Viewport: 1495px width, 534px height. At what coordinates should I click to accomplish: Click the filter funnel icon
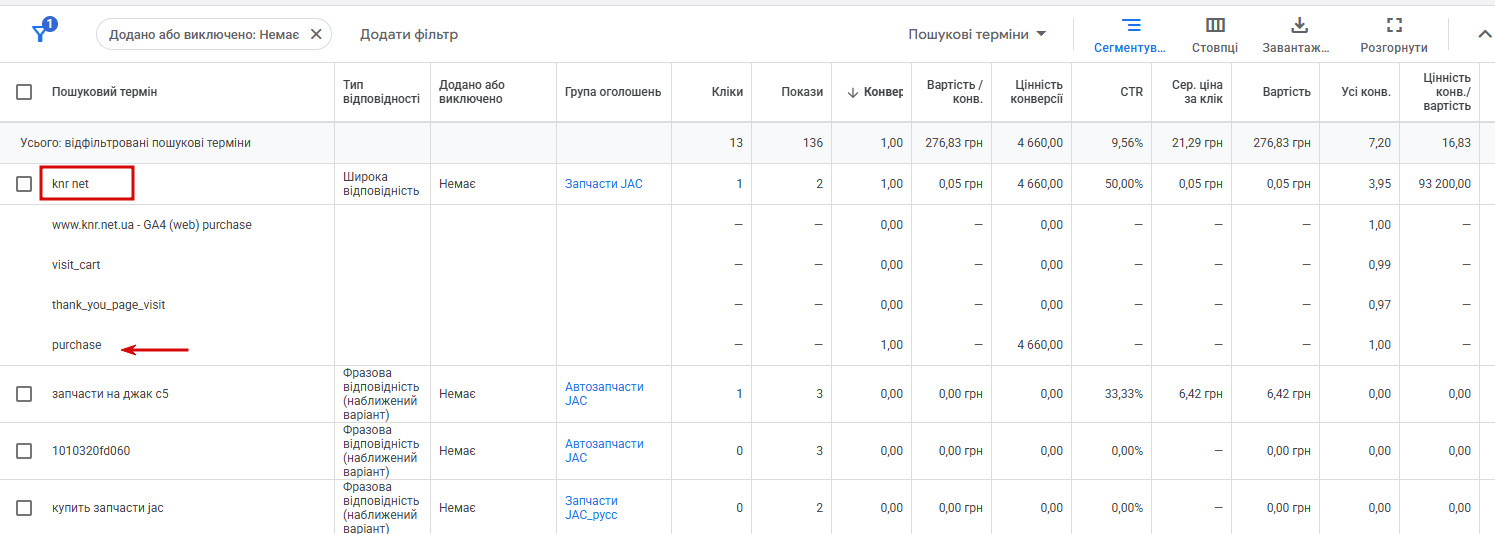(41, 33)
